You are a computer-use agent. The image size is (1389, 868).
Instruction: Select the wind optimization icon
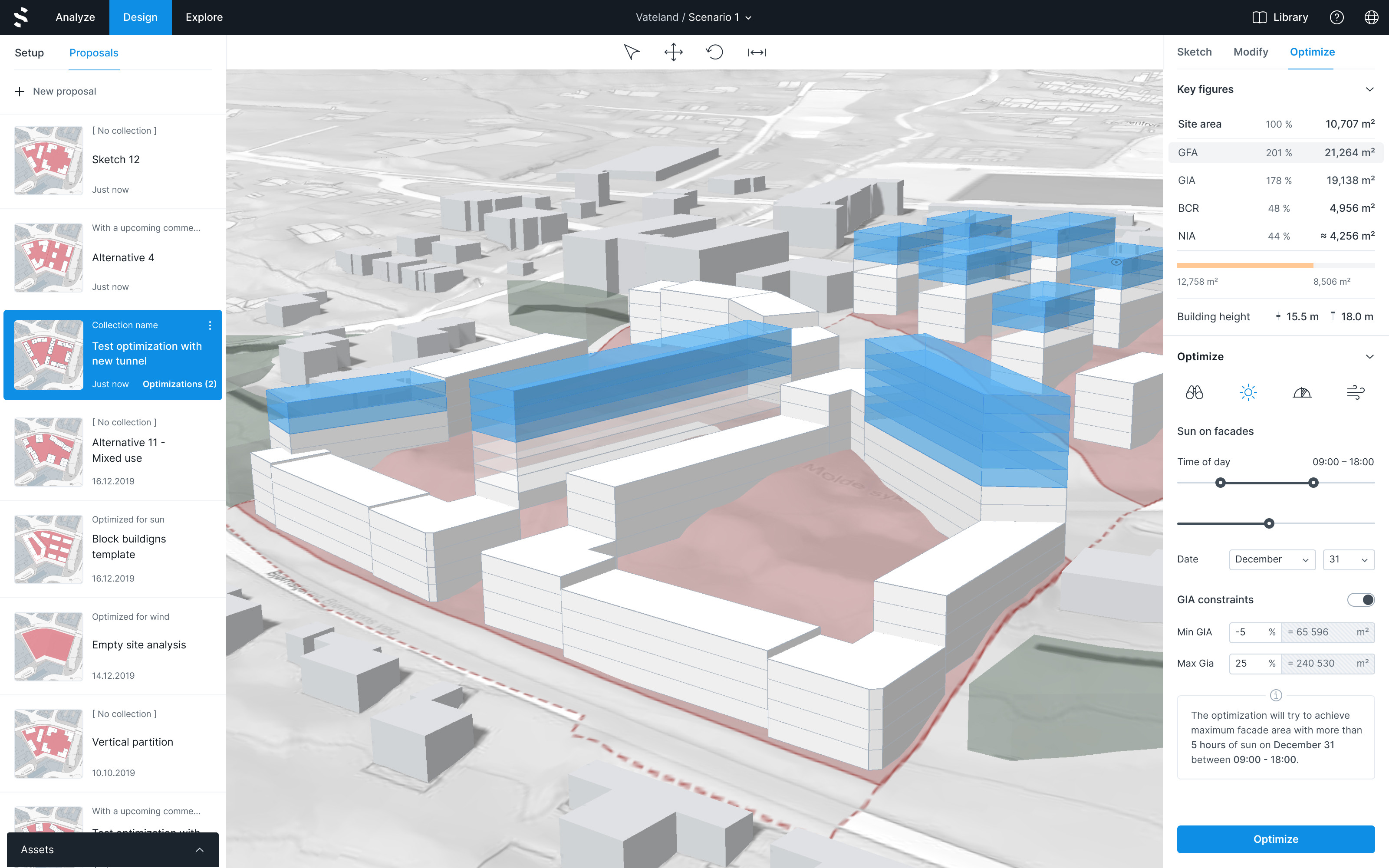pos(1355,393)
